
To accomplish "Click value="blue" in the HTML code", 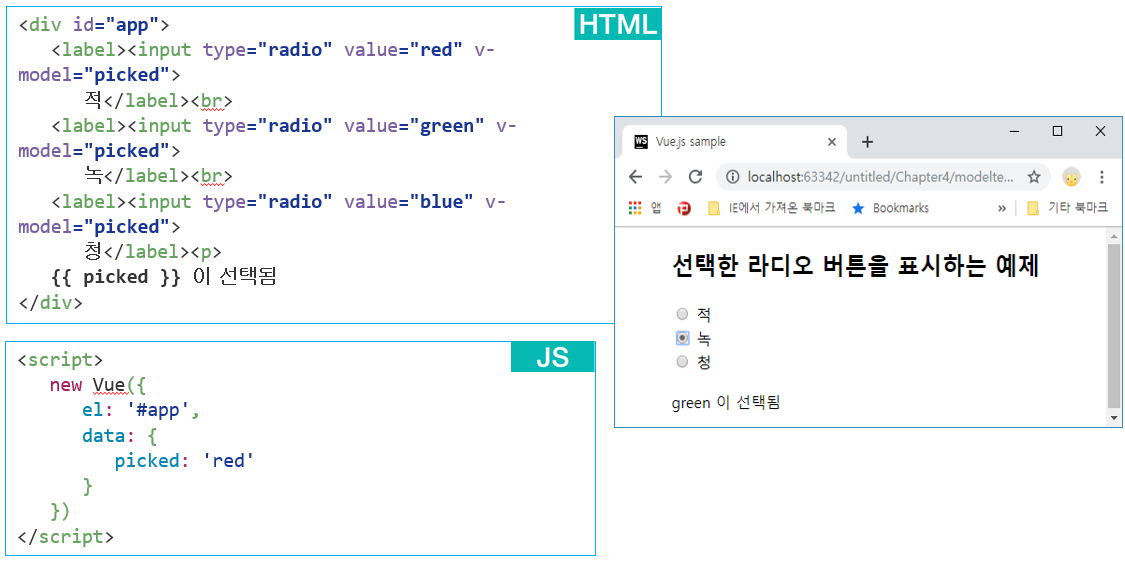I will 409,202.
